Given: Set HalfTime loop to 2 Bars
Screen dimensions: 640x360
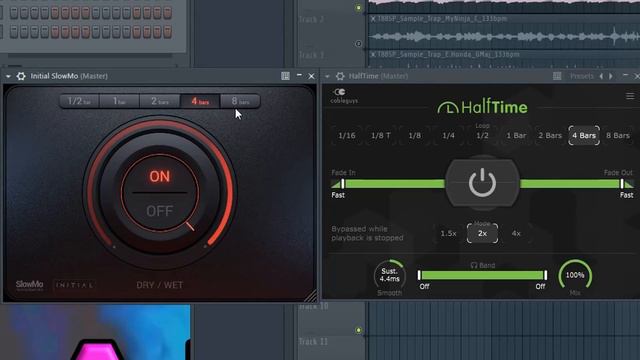Looking at the screenshot, I should pyautogui.click(x=550, y=136).
